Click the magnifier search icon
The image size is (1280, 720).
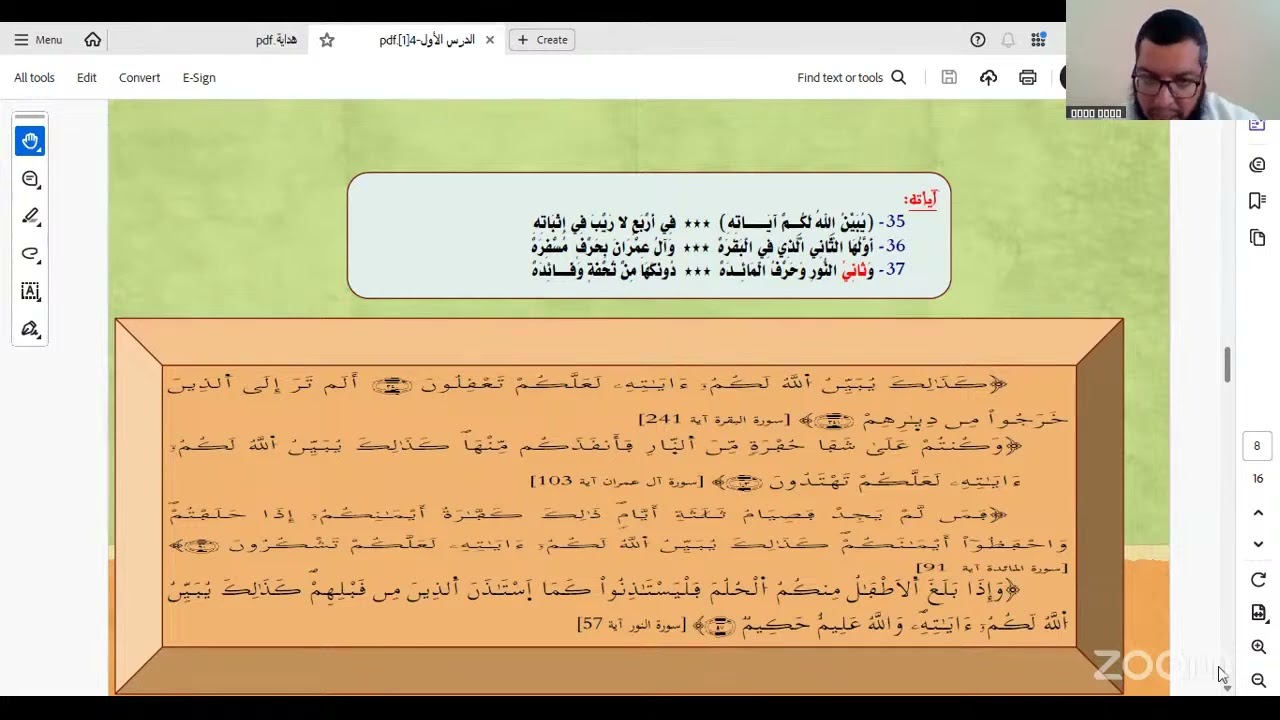[x=898, y=77]
